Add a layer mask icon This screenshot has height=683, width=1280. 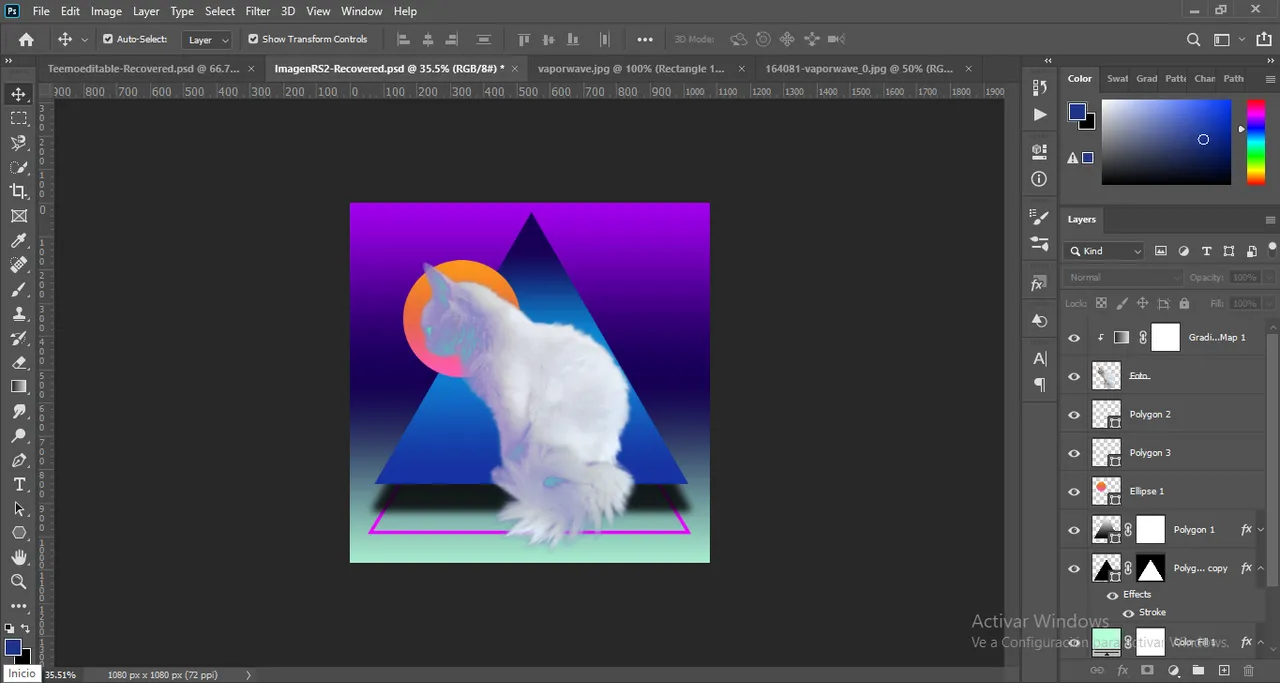pyautogui.click(x=1147, y=670)
